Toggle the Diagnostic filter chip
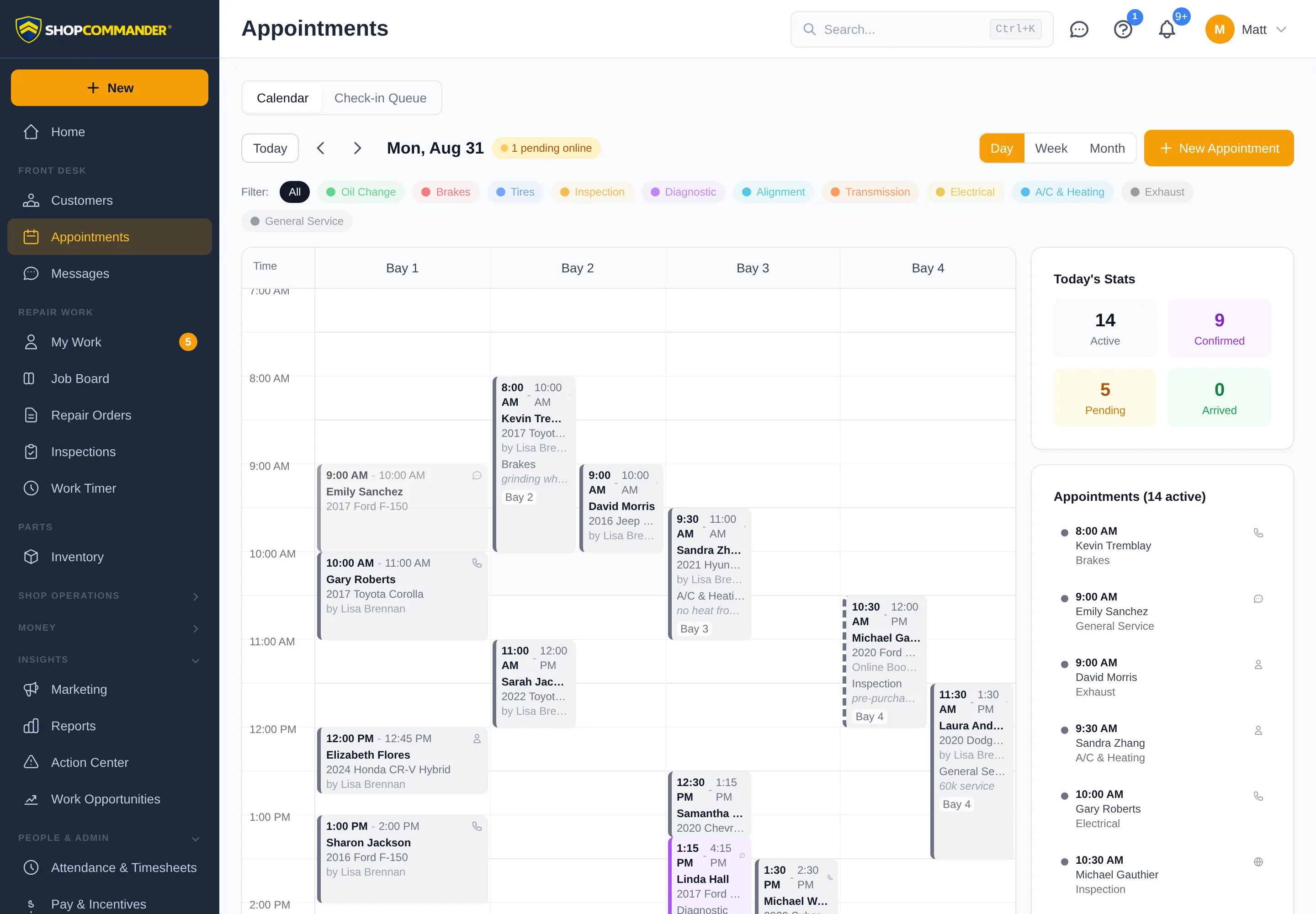Image resolution: width=1316 pixels, height=914 pixels. pos(683,192)
